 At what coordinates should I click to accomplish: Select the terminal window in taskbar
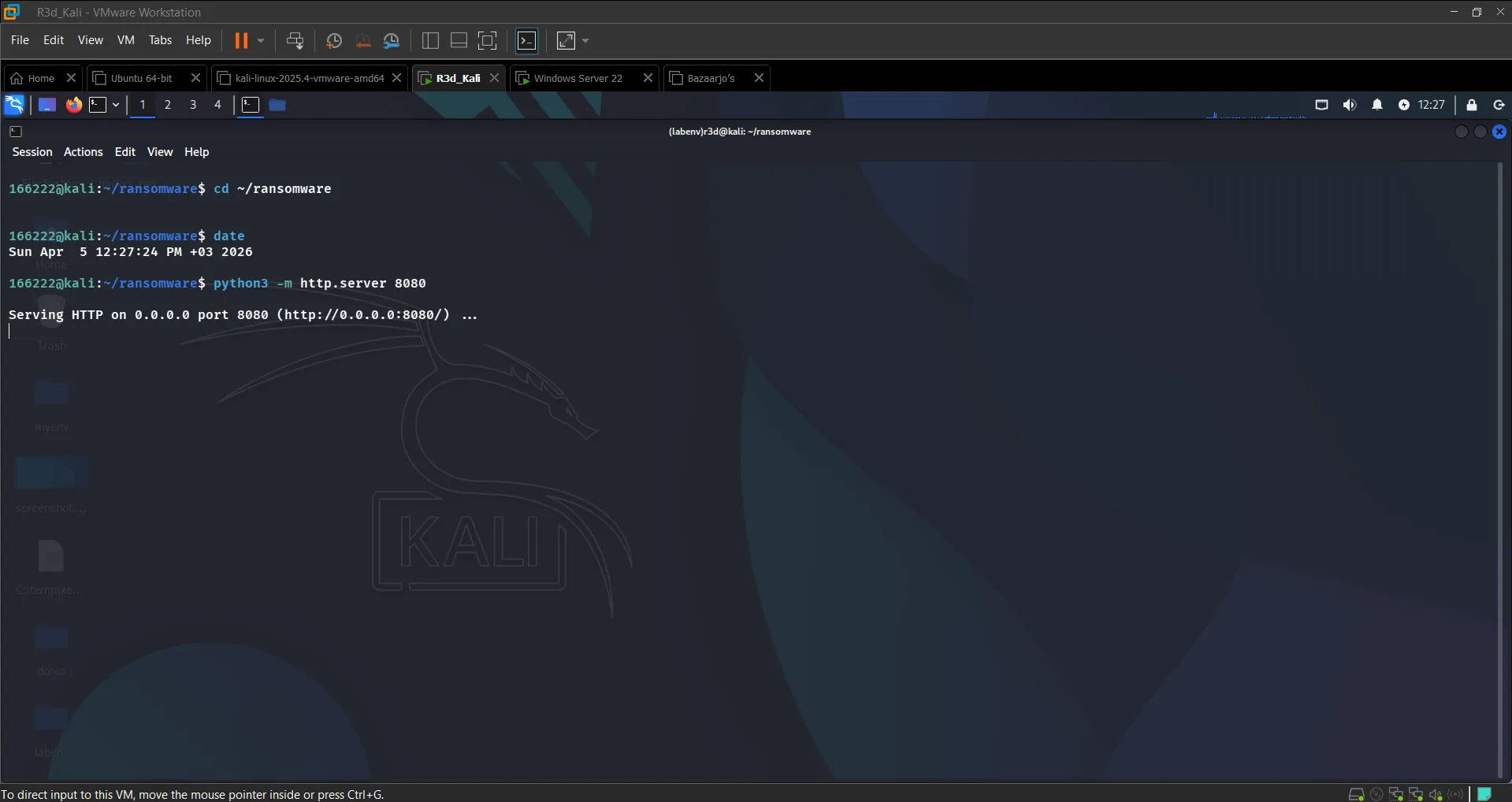click(x=251, y=105)
